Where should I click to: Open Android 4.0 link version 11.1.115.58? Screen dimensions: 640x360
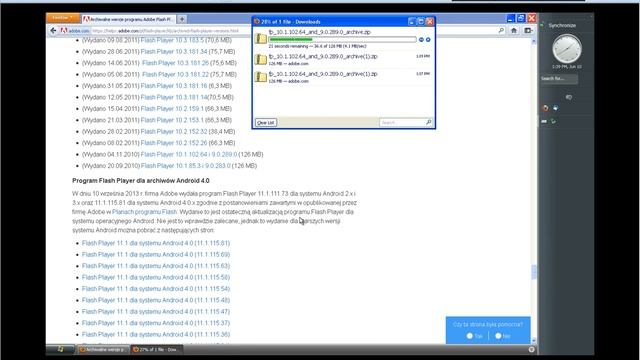click(156, 277)
